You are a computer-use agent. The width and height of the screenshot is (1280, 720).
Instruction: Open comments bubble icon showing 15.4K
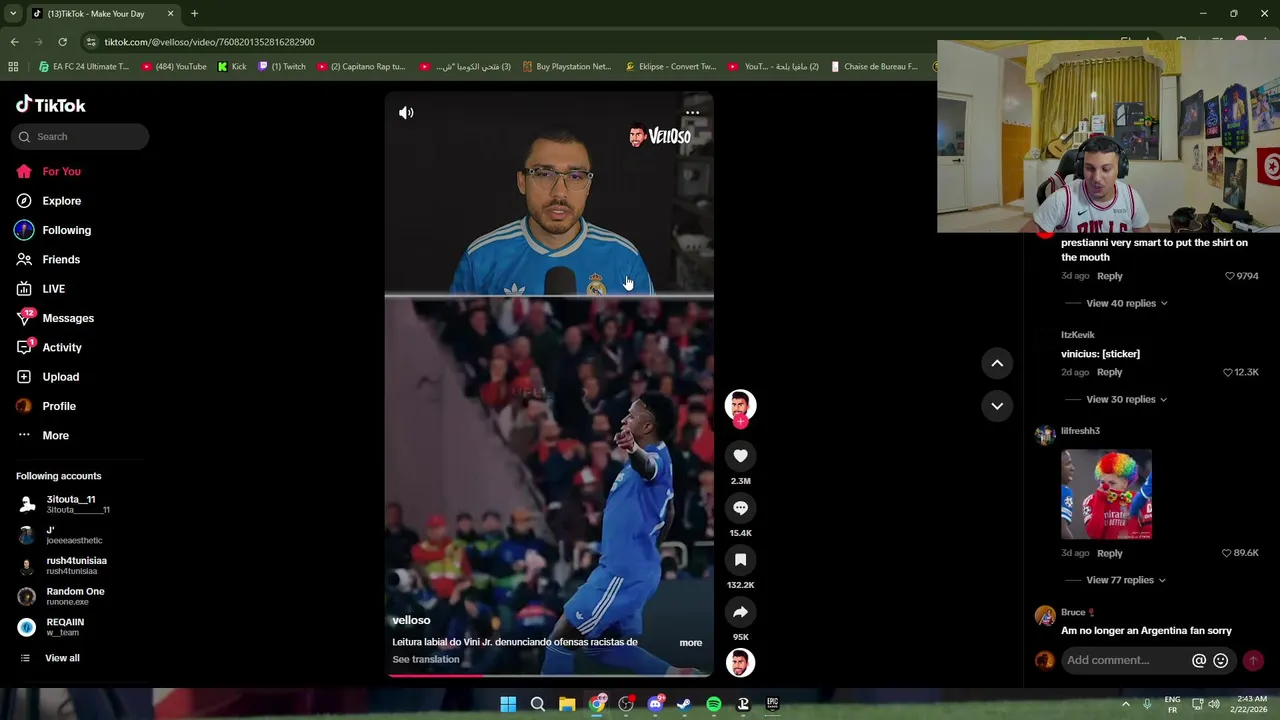click(x=740, y=508)
